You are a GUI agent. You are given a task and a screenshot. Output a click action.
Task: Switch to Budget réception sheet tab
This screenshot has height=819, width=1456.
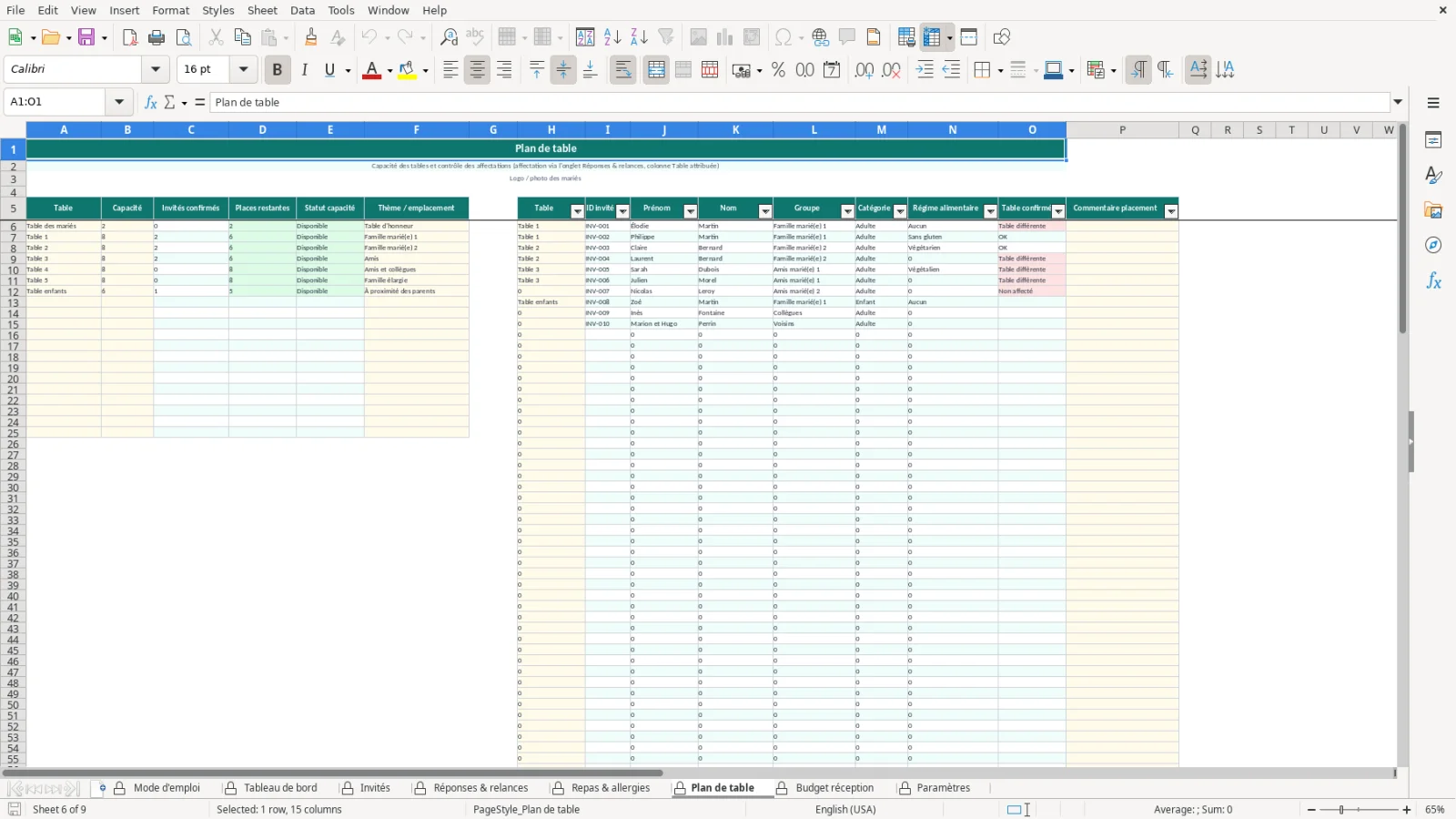coord(834,788)
